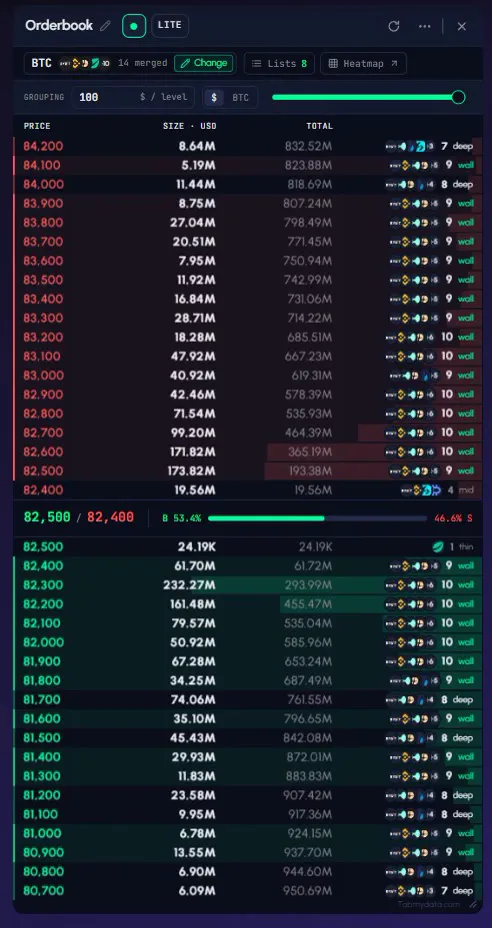Click exchange icons in the 82,600 ask row
The image size is (492, 928).
click(410, 452)
